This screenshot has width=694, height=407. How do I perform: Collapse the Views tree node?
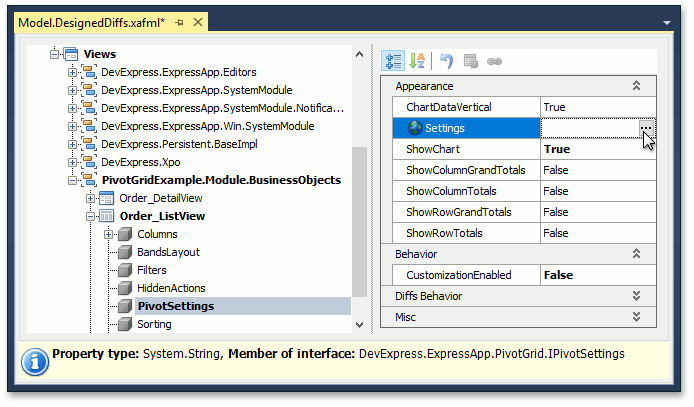(x=54, y=54)
